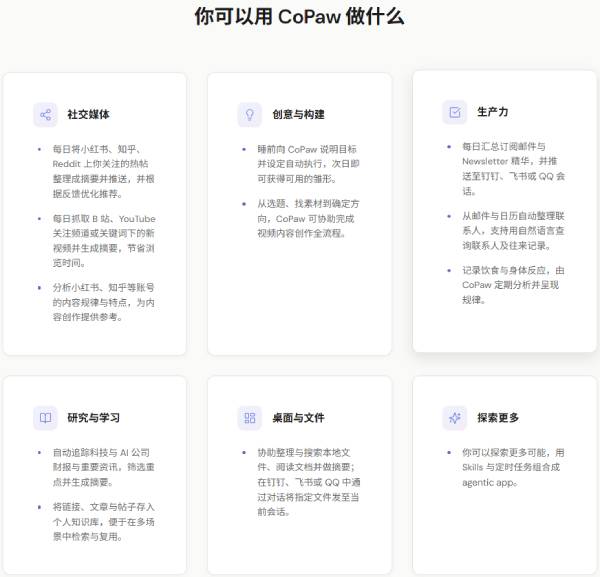Click the checkbox icon for 生产力
This screenshot has height=577, width=600.
point(454,112)
